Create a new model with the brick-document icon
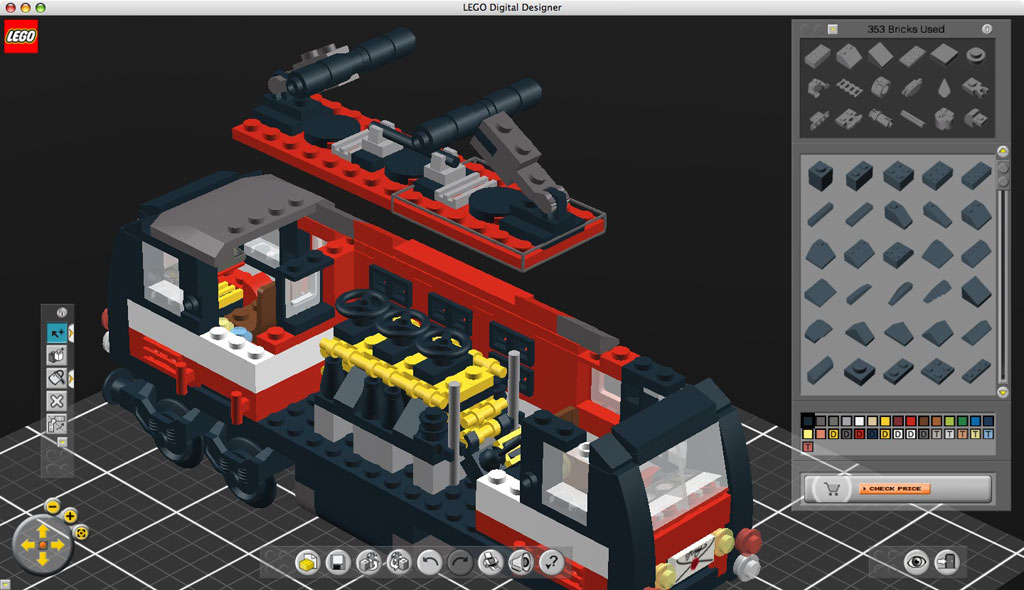Image resolution: width=1024 pixels, height=590 pixels. [x=307, y=563]
